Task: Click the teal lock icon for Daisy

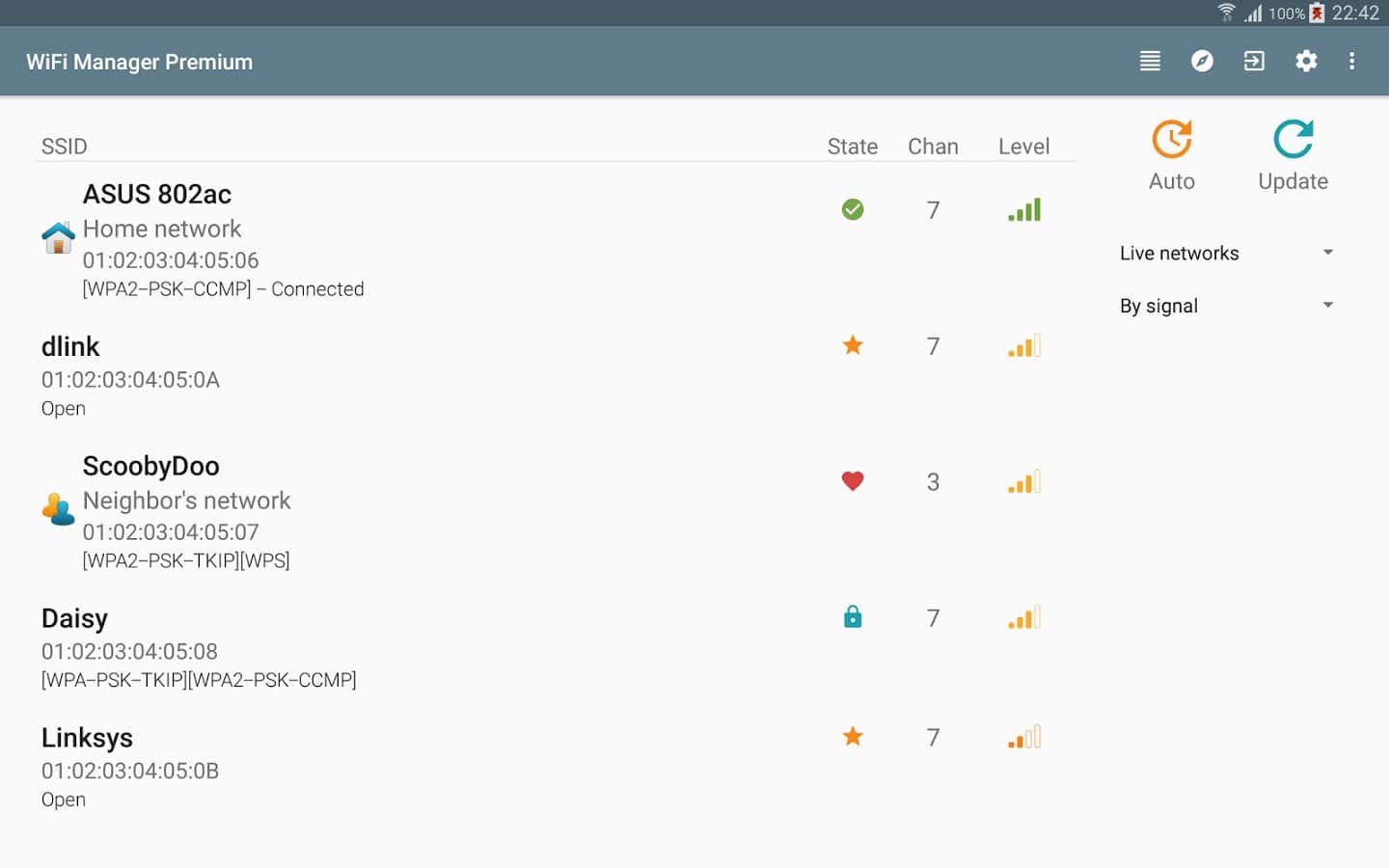Action: coord(853,617)
